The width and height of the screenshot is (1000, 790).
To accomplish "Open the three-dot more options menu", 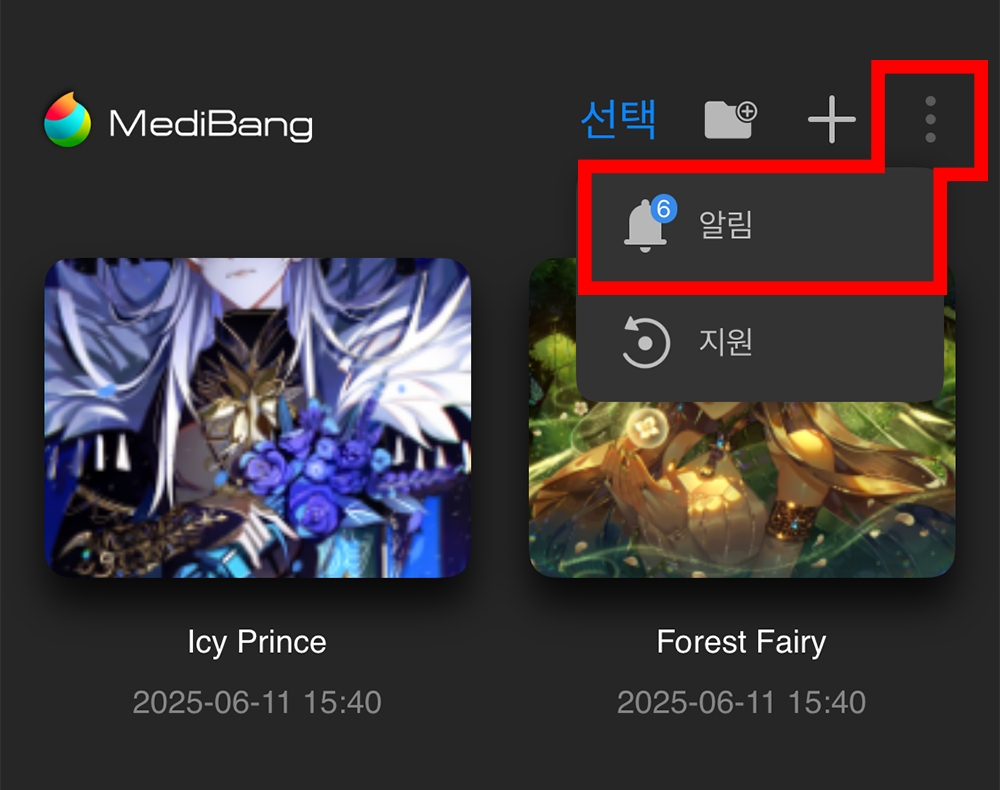I will point(930,119).
